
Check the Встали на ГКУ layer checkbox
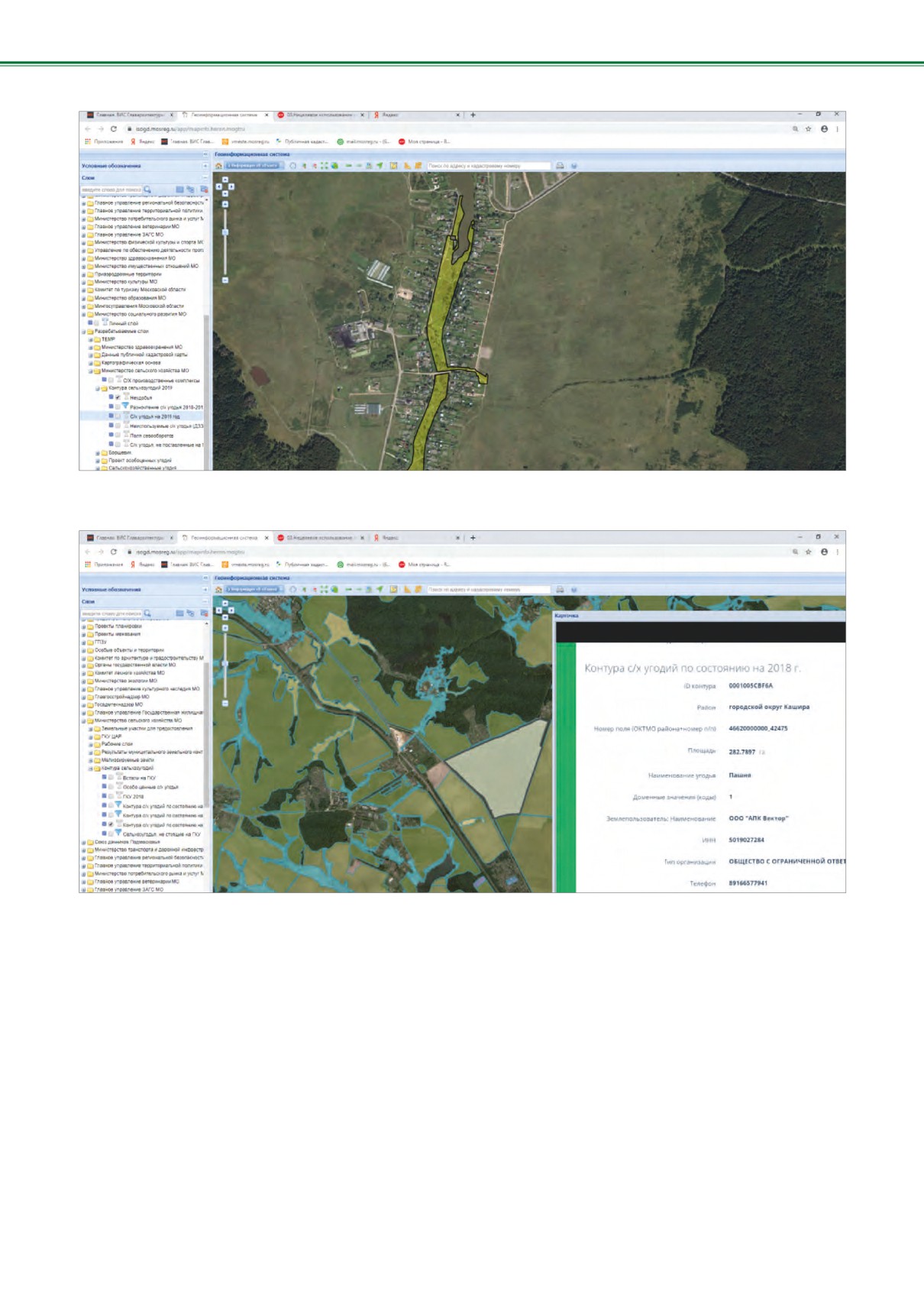coord(111,777)
